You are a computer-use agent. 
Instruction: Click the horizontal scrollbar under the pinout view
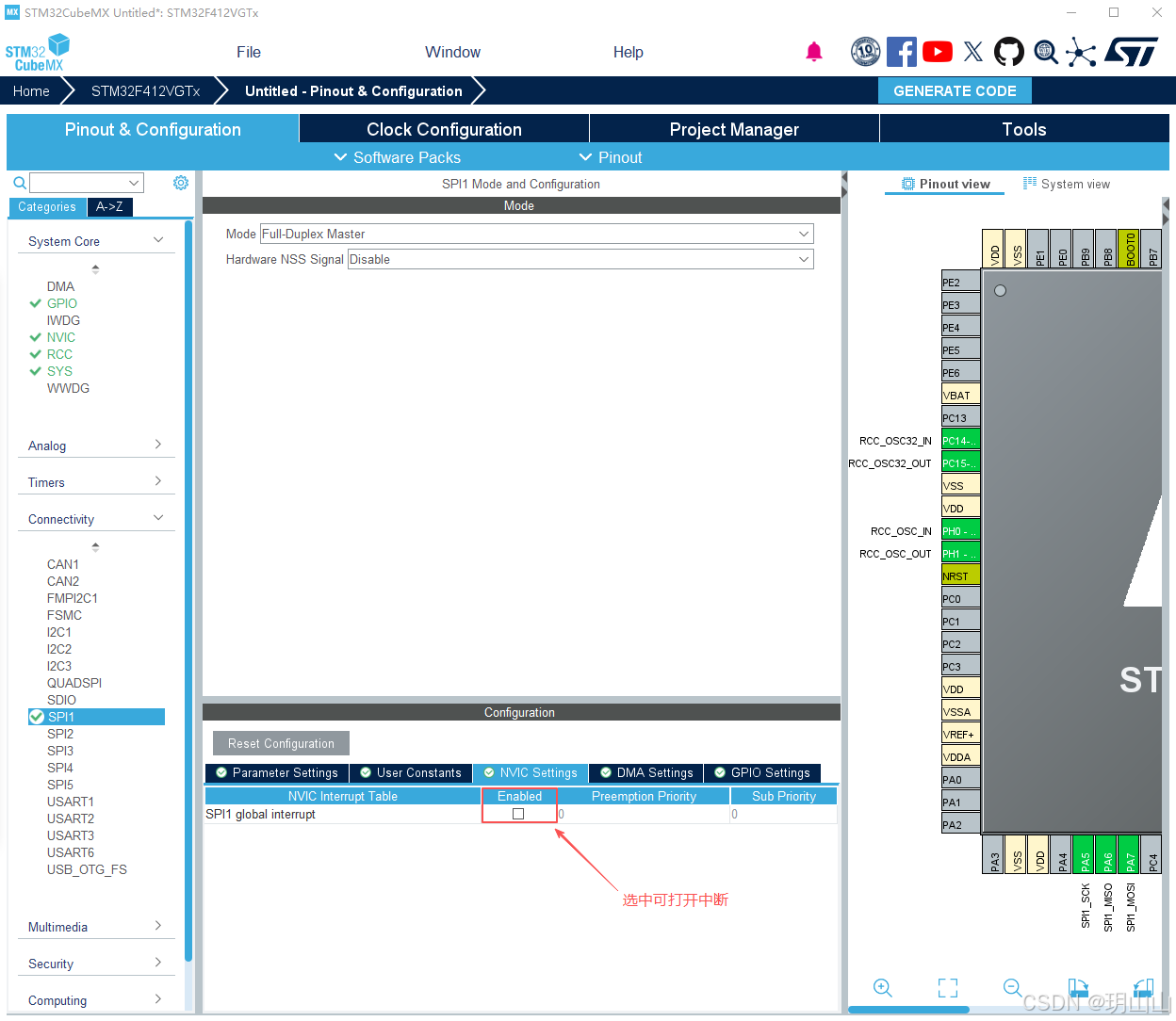(x=908, y=1010)
